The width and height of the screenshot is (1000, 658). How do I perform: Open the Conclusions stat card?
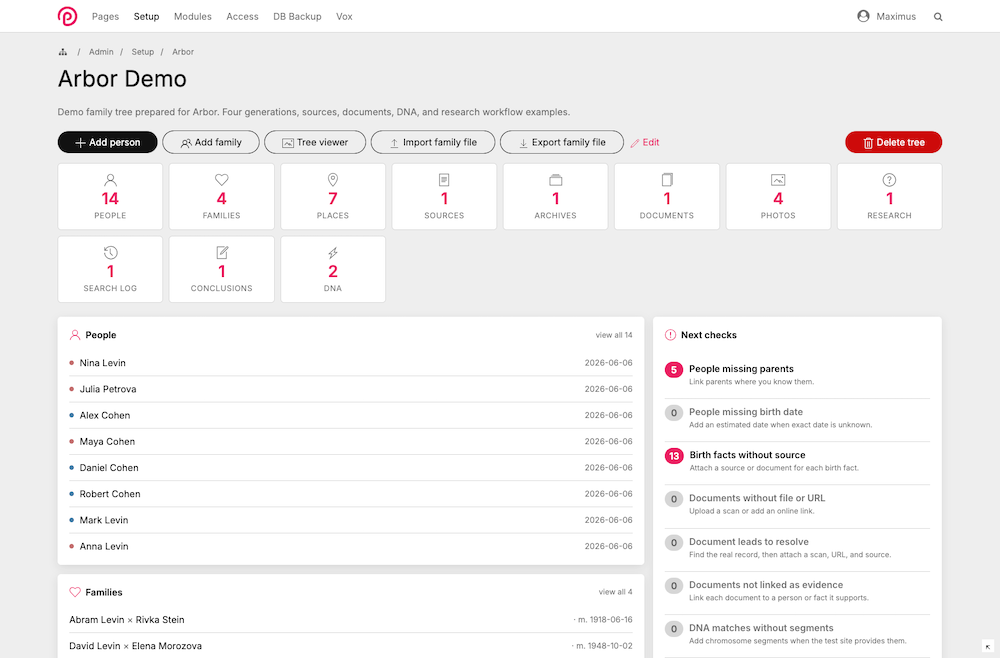pos(221,269)
